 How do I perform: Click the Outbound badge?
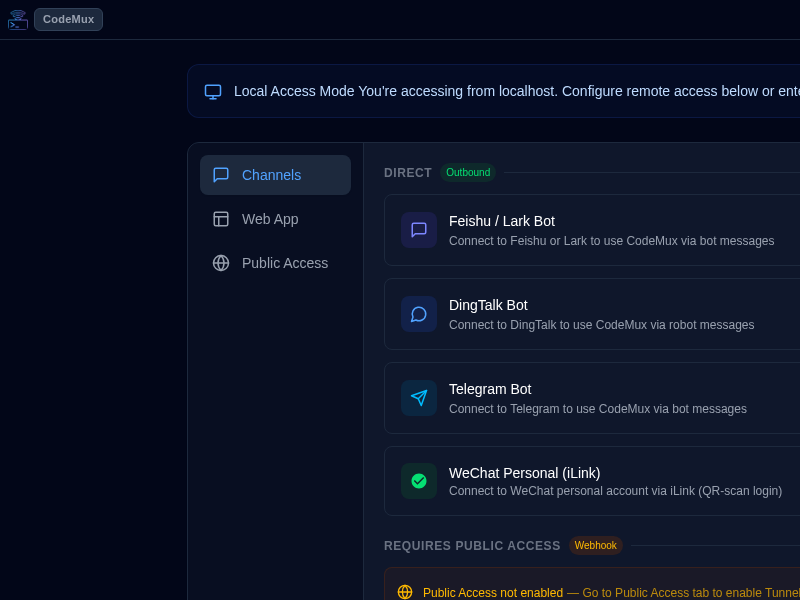pyautogui.click(x=468, y=172)
